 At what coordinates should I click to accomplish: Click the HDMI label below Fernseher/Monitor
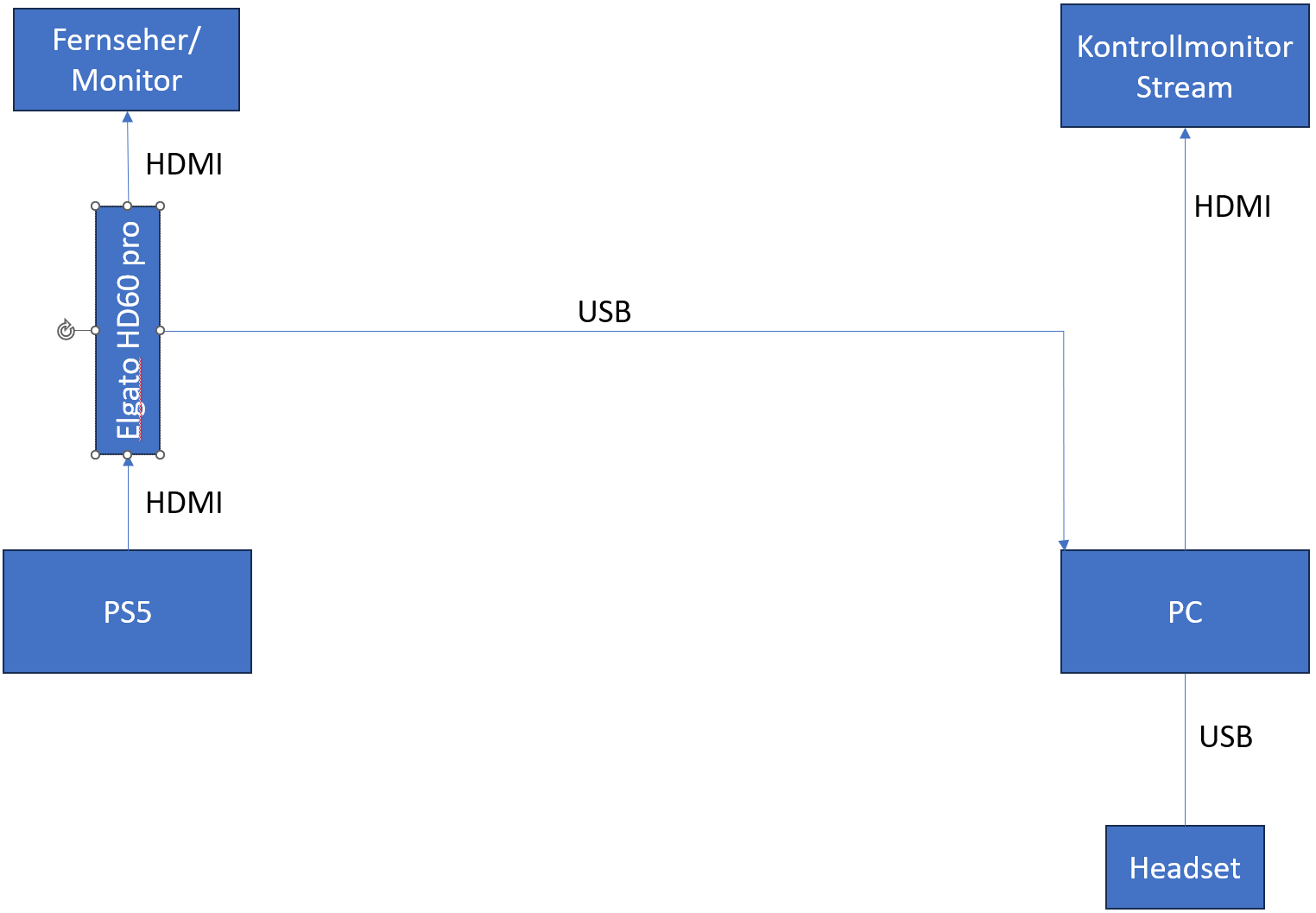click(x=184, y=164)
